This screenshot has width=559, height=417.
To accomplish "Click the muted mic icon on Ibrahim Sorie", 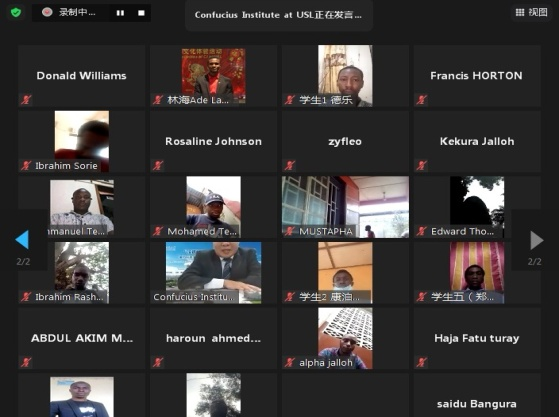I will pyautogui.click(x=26, y=165).
